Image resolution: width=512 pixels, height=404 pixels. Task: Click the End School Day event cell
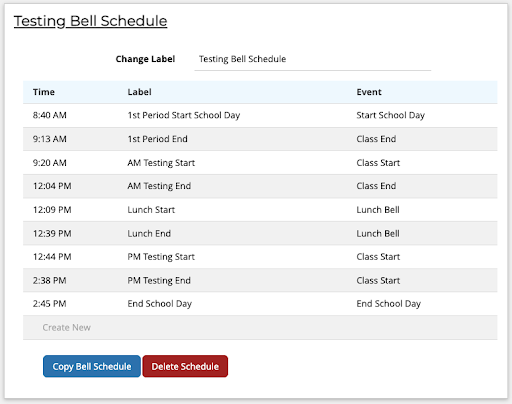click(389, 304)
